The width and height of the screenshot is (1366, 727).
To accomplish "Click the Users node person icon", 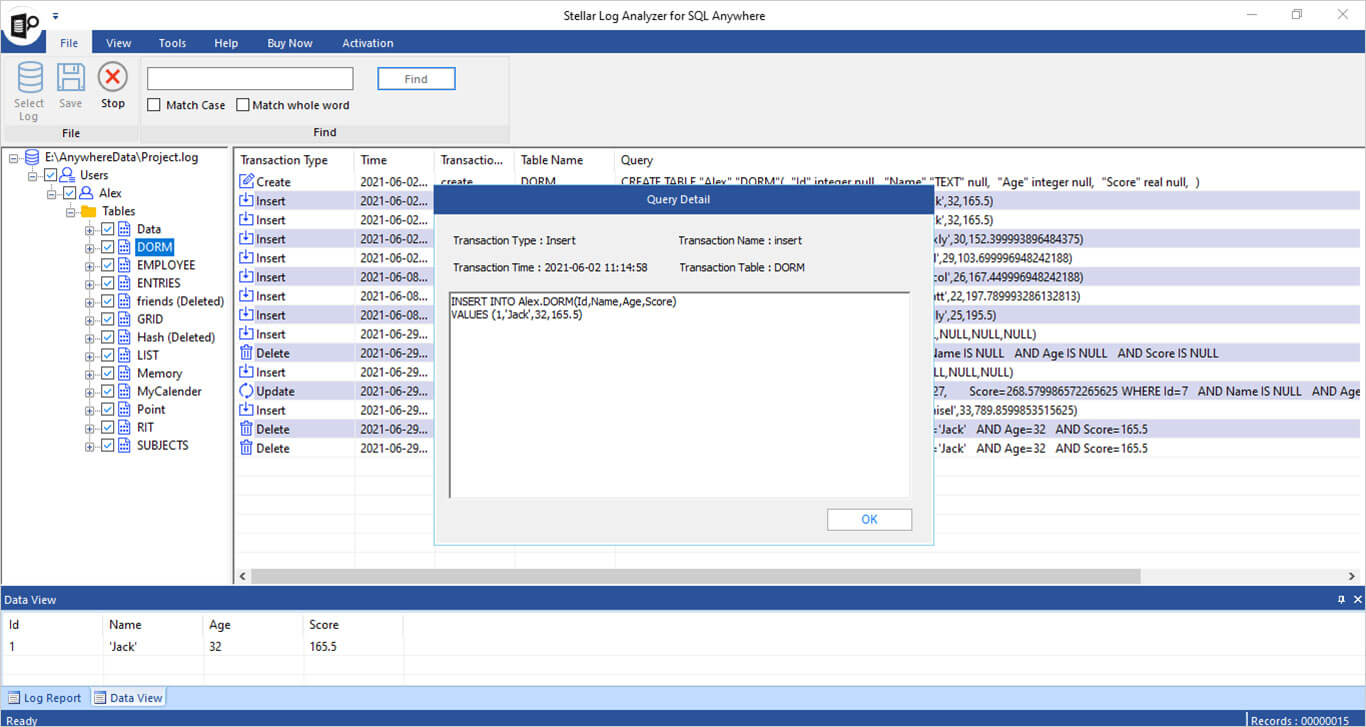I will click(x=68, y=175).
